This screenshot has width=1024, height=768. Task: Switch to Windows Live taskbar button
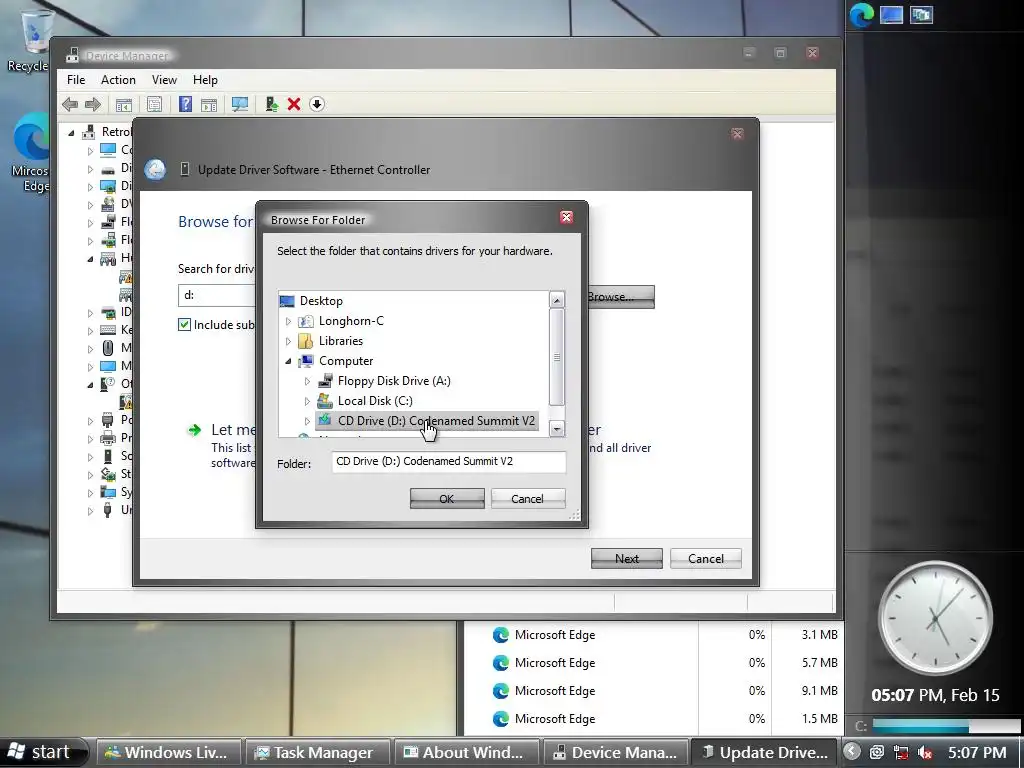click(168, 753)
